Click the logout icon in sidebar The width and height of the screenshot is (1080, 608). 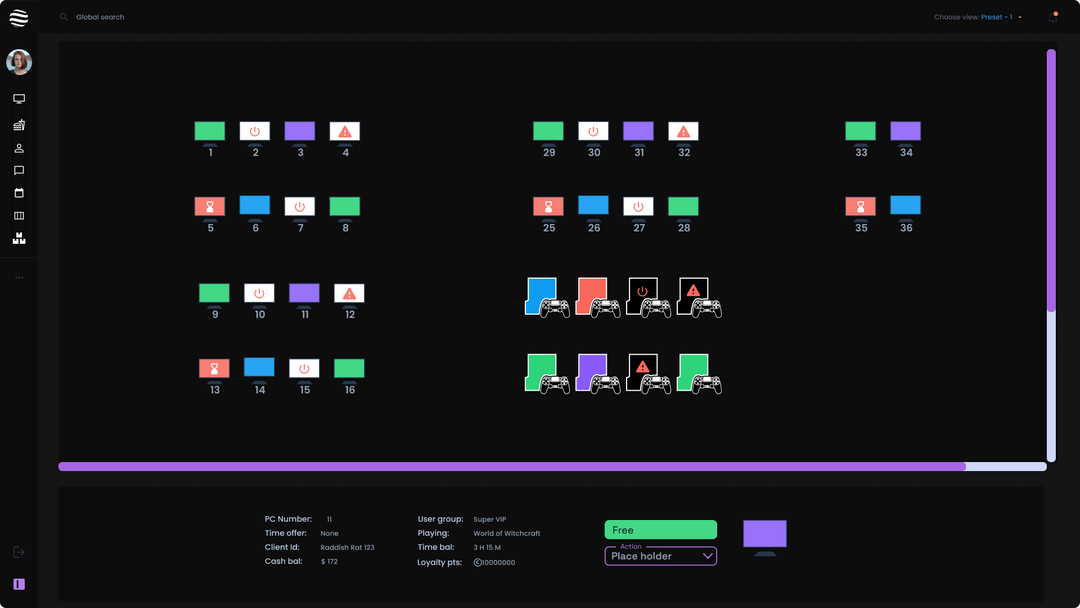click(19, 552)
